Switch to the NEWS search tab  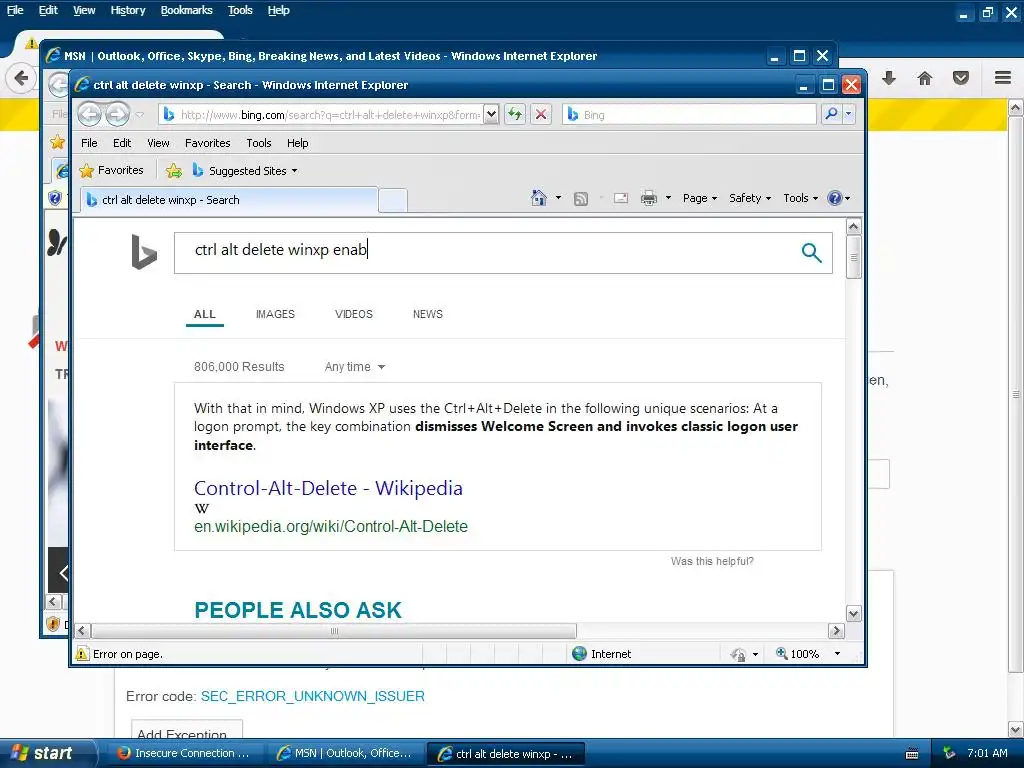[x=427, y=314]
